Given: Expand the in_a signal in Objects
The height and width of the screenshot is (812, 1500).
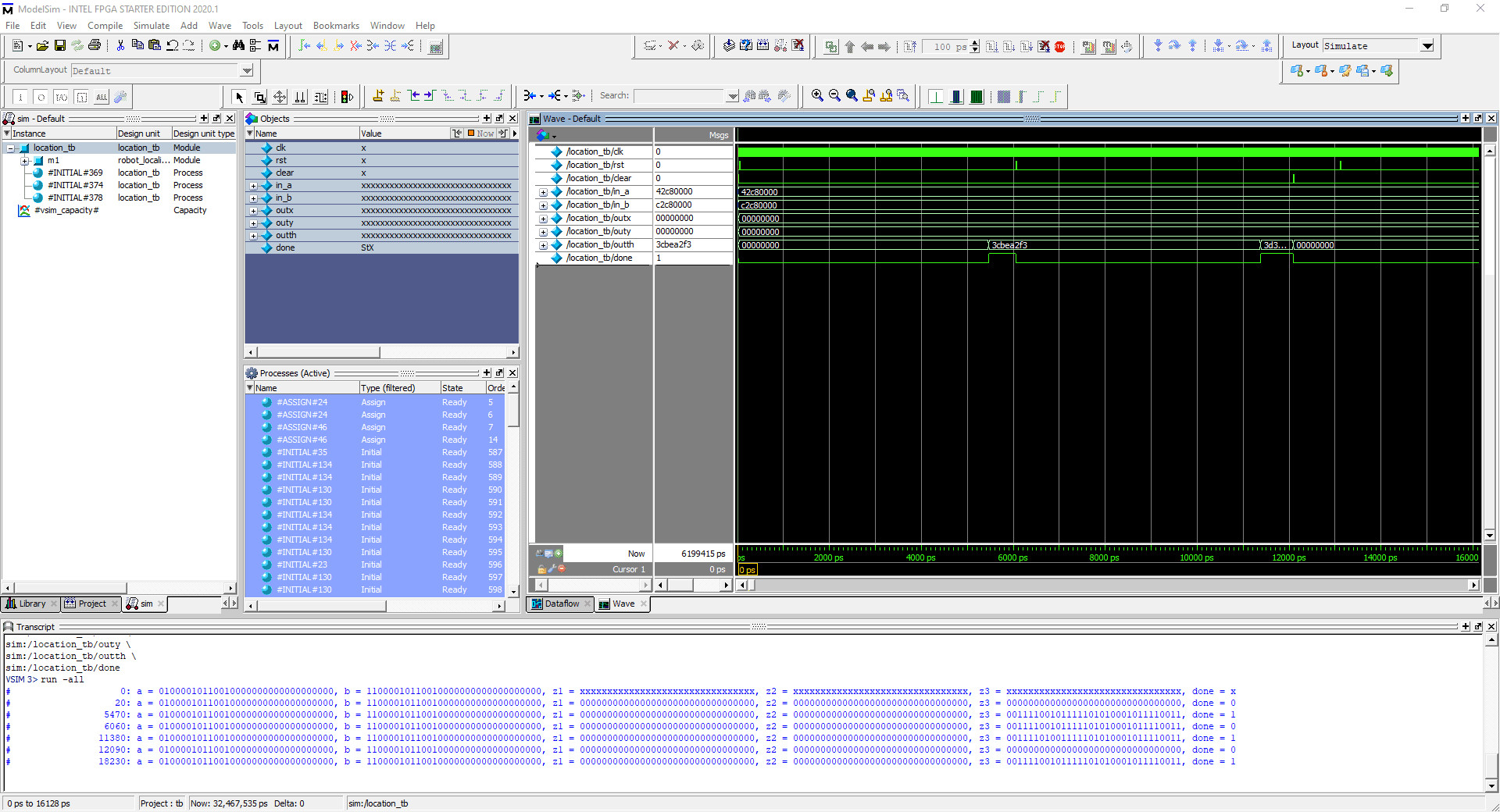Looking at the screenshot, I should 253,186.
